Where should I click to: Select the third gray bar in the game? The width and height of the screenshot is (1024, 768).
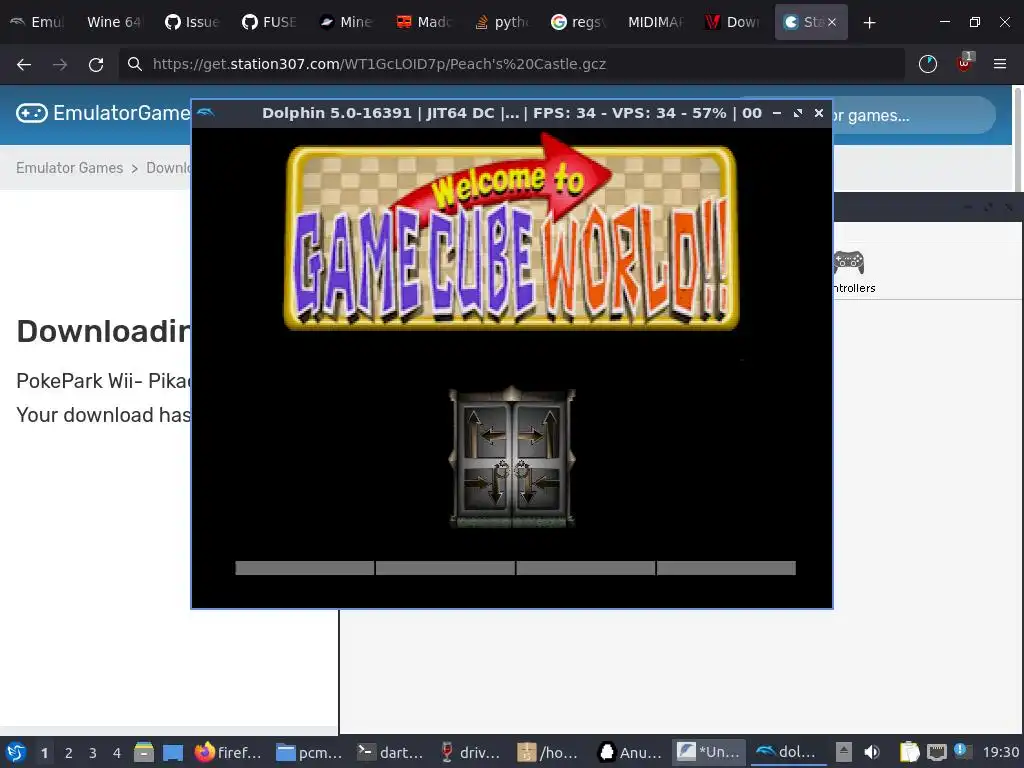(x=586, y=568)
